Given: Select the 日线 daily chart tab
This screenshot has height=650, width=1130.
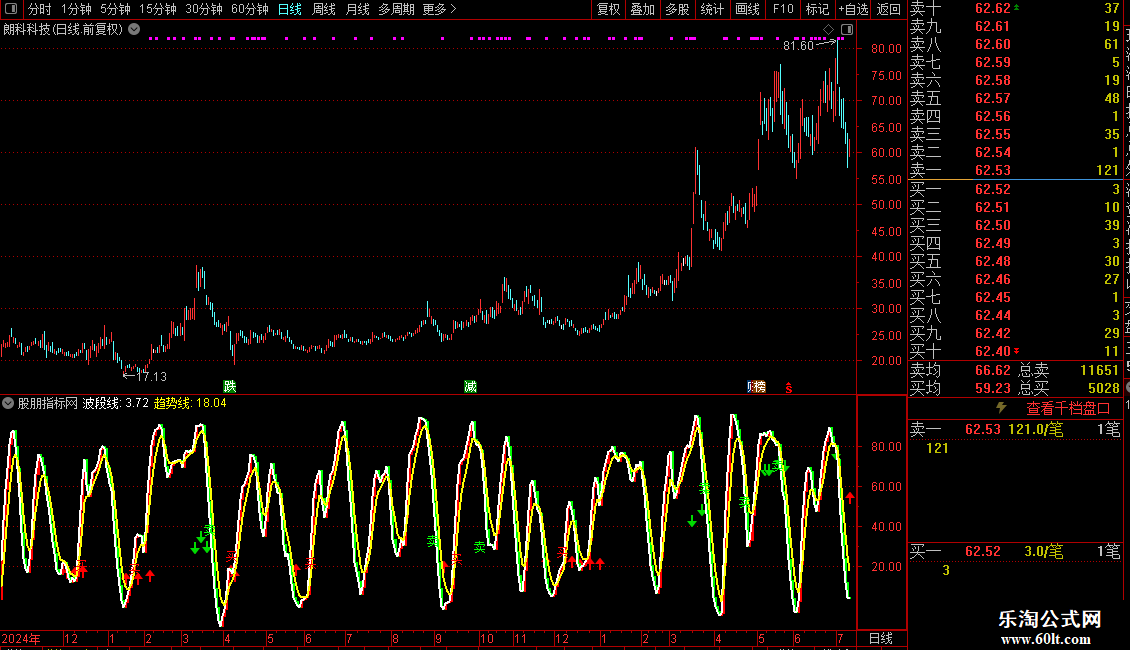Looking at the screenshot, I should (290, 9).
